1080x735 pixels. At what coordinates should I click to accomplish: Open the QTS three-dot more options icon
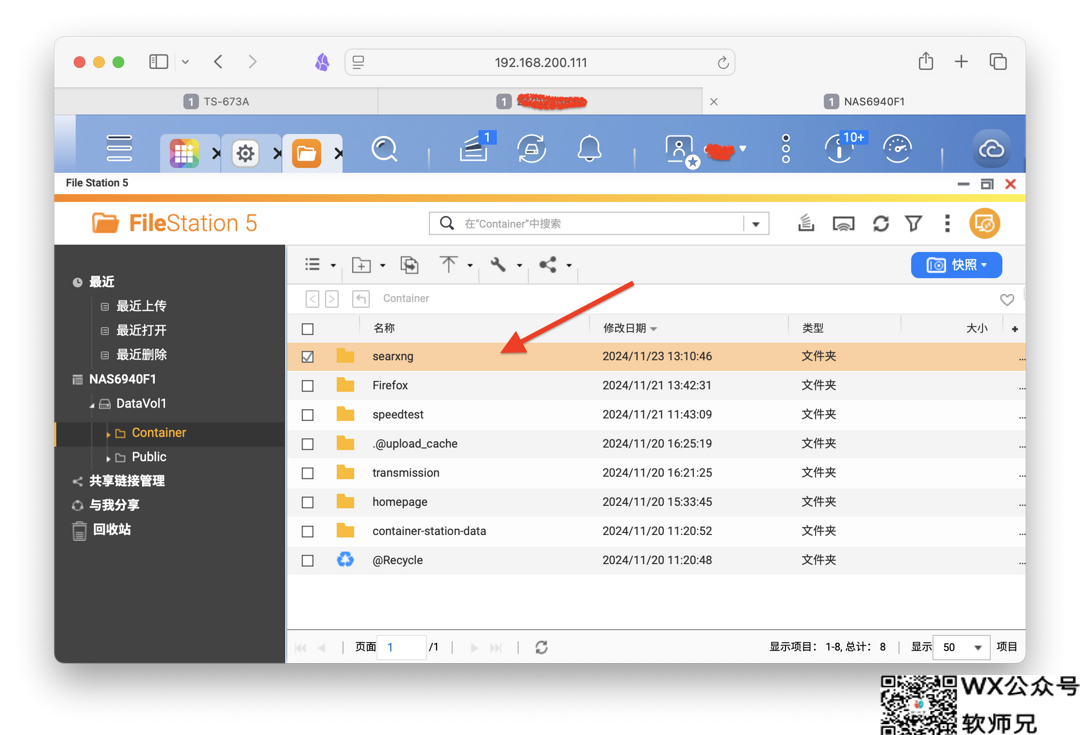point(786,149)
